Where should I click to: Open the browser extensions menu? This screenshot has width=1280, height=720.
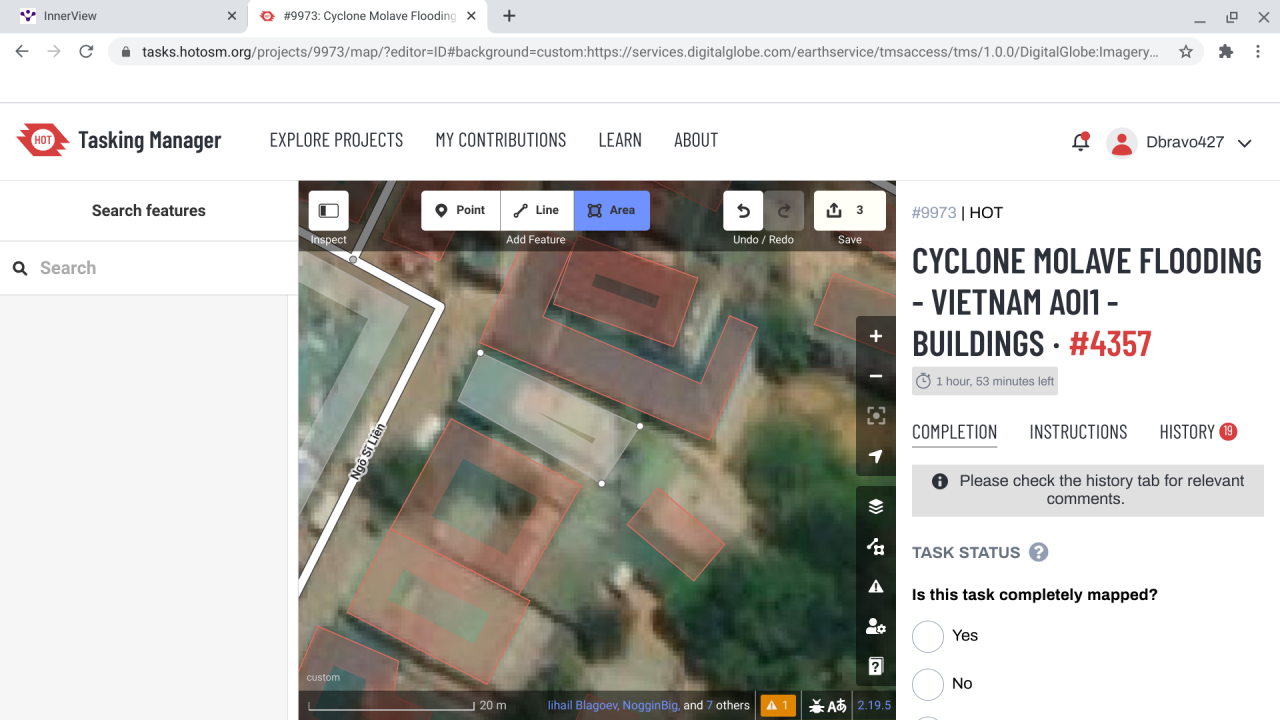pos(1226,51)
